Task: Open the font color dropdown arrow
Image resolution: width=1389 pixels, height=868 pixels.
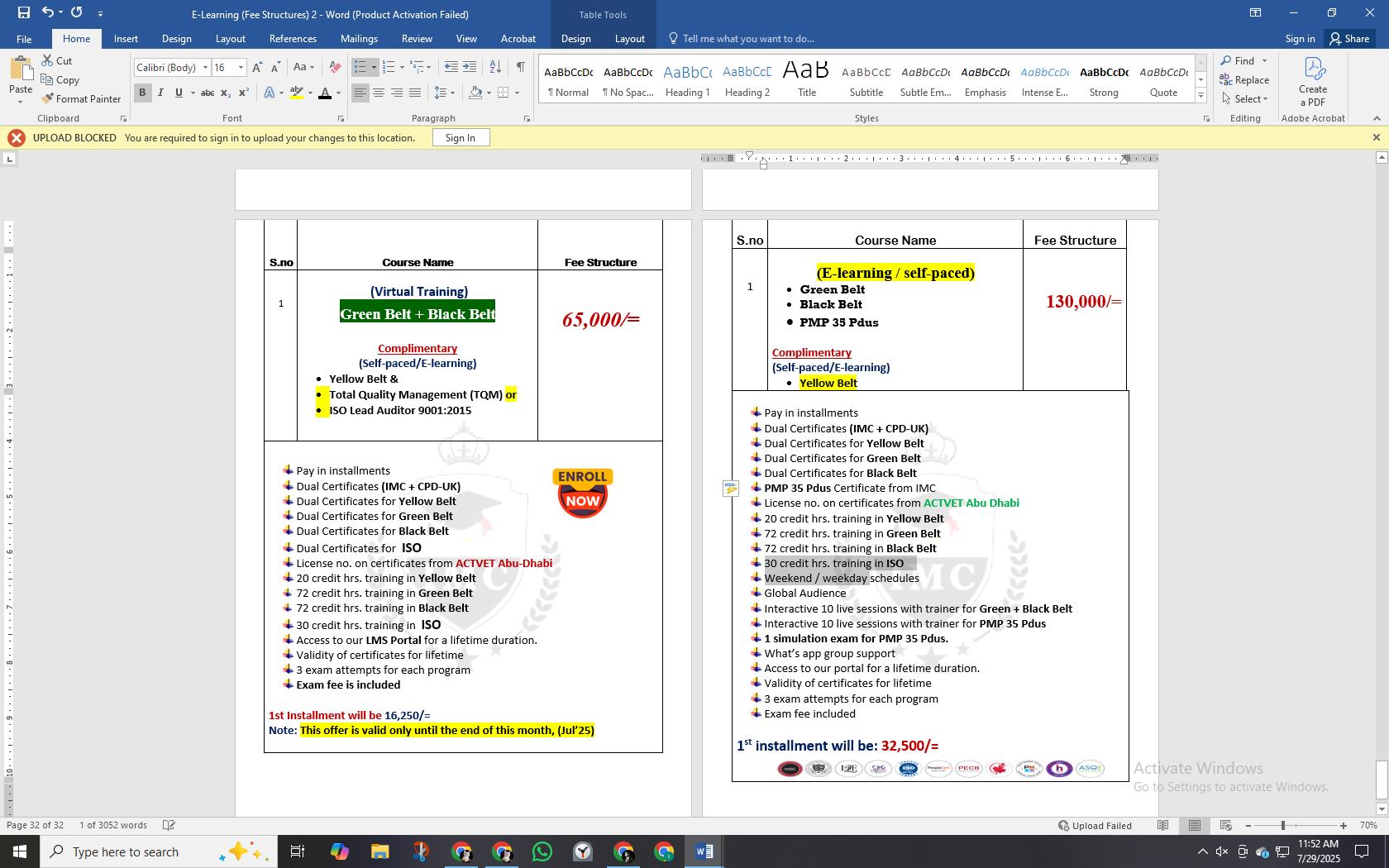Action: [x=338, y=93]
